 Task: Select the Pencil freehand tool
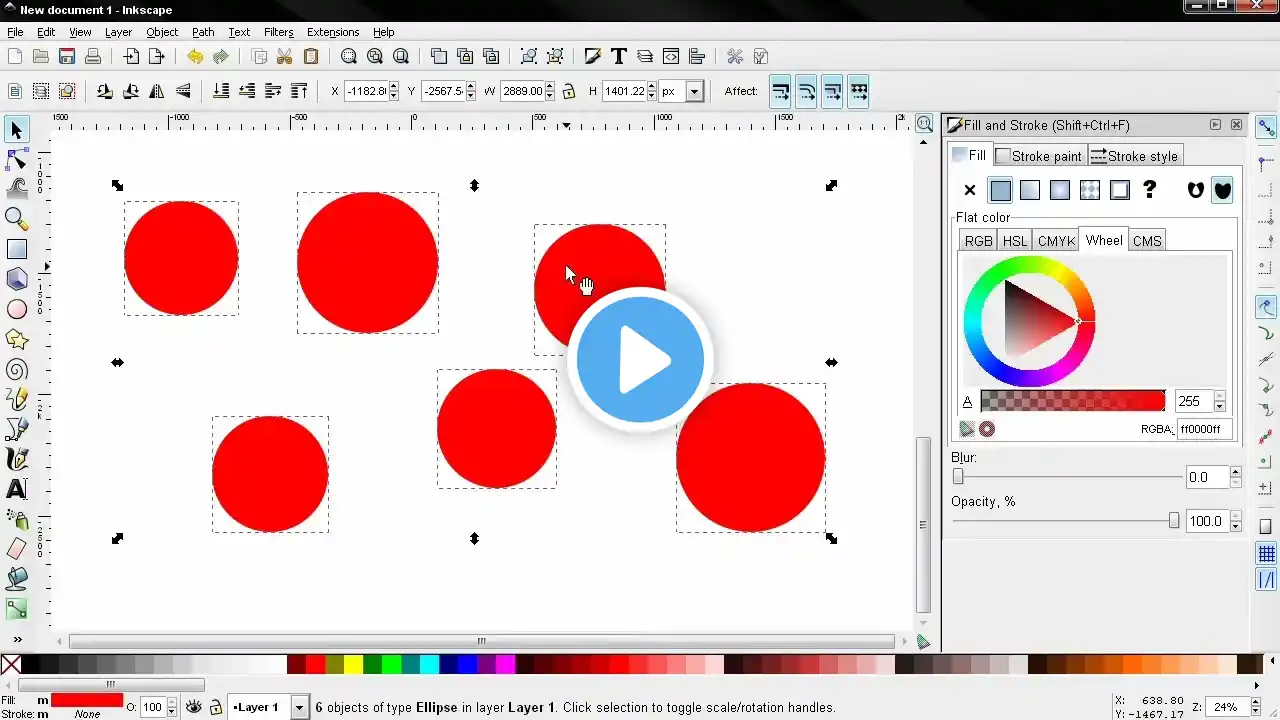click(16, 399)
